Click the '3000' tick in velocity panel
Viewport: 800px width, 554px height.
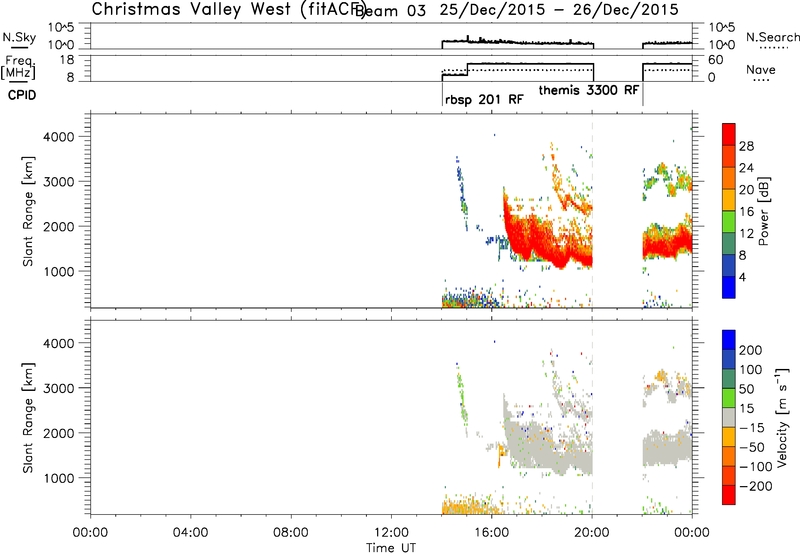[59, 388]
